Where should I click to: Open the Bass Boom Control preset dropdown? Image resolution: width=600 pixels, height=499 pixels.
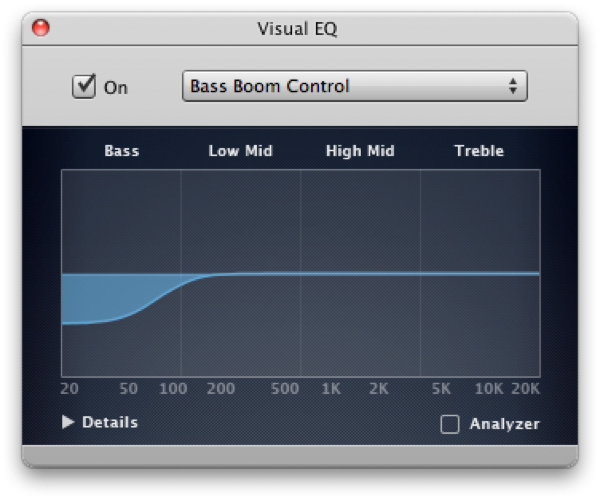[x=355, y=86]
